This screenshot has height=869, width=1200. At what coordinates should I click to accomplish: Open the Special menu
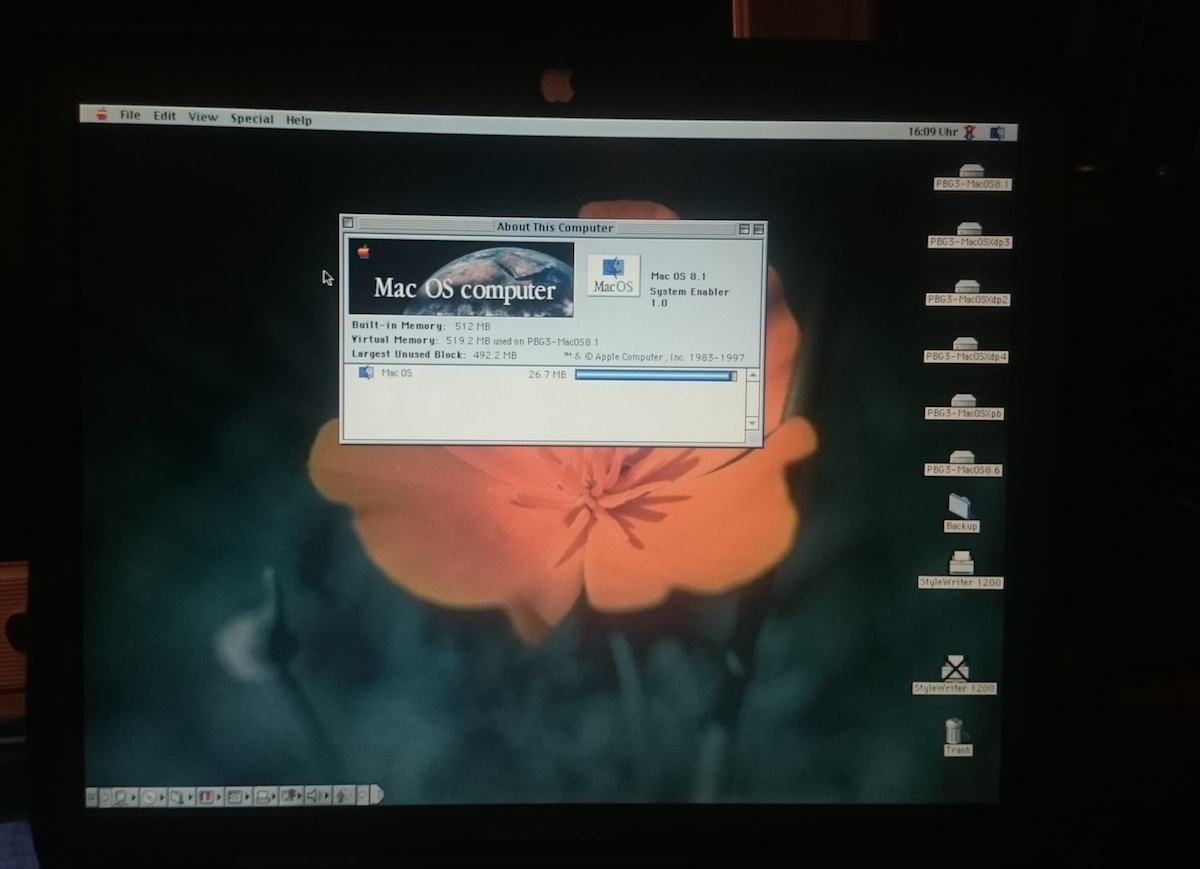coord(251,118)
